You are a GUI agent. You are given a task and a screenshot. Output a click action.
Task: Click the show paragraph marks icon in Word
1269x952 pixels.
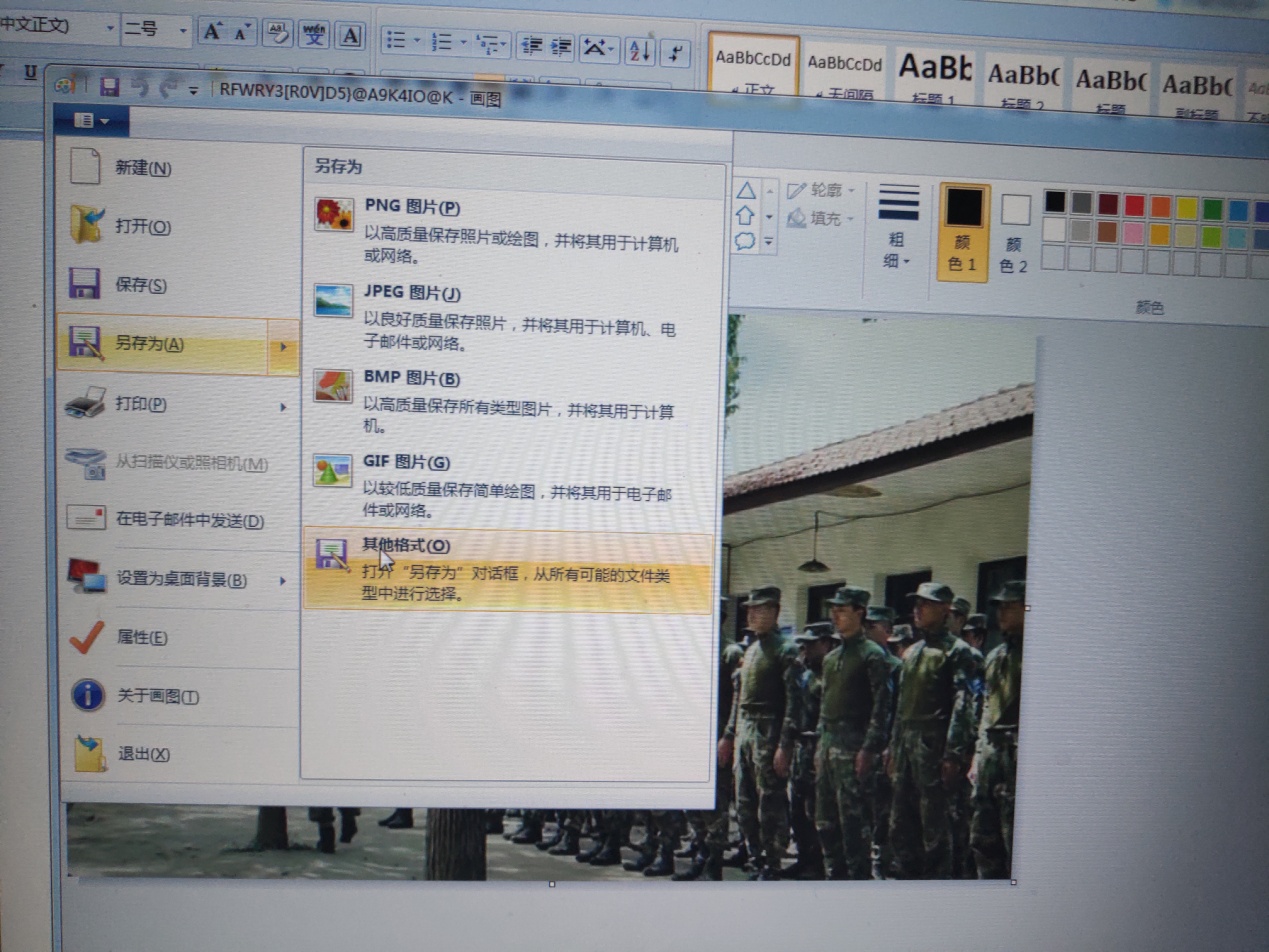point(676,54)
